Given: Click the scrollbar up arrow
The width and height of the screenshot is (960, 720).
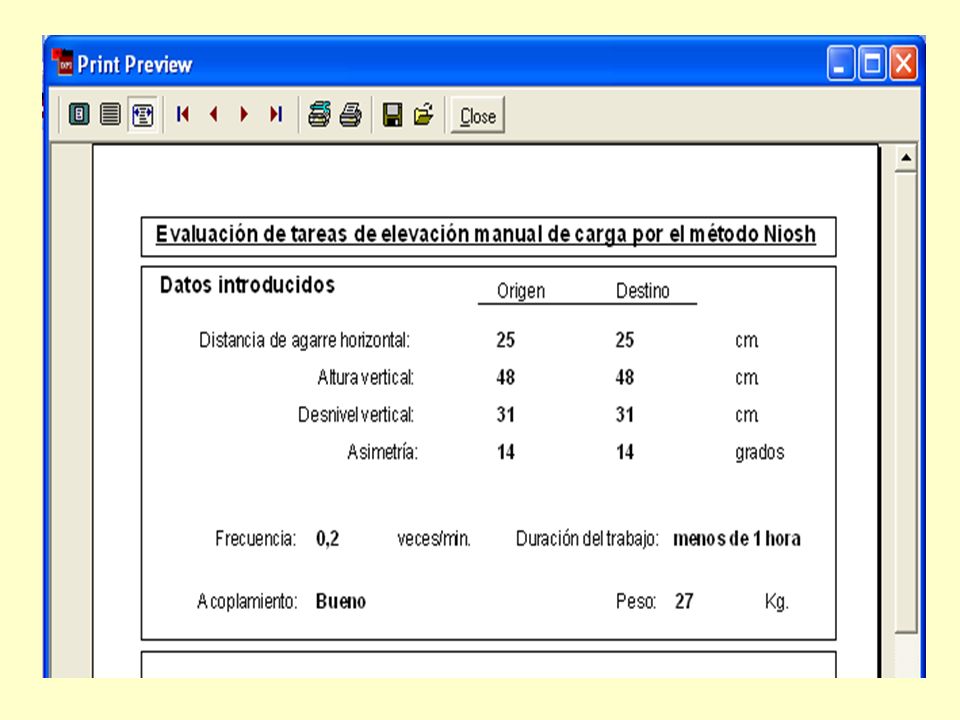Looking at the screenshot, I should (x=906, y=158).
